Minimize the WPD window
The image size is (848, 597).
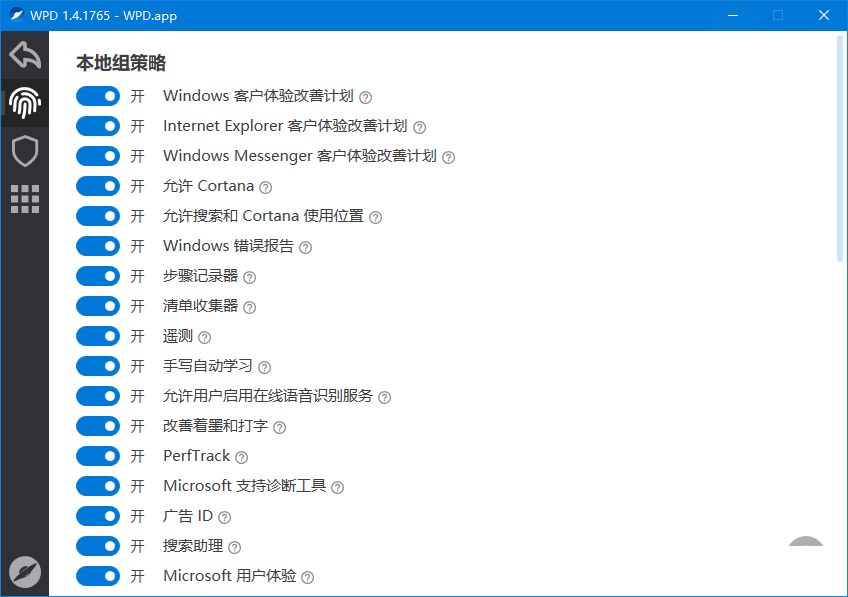(x=733, y=15)
